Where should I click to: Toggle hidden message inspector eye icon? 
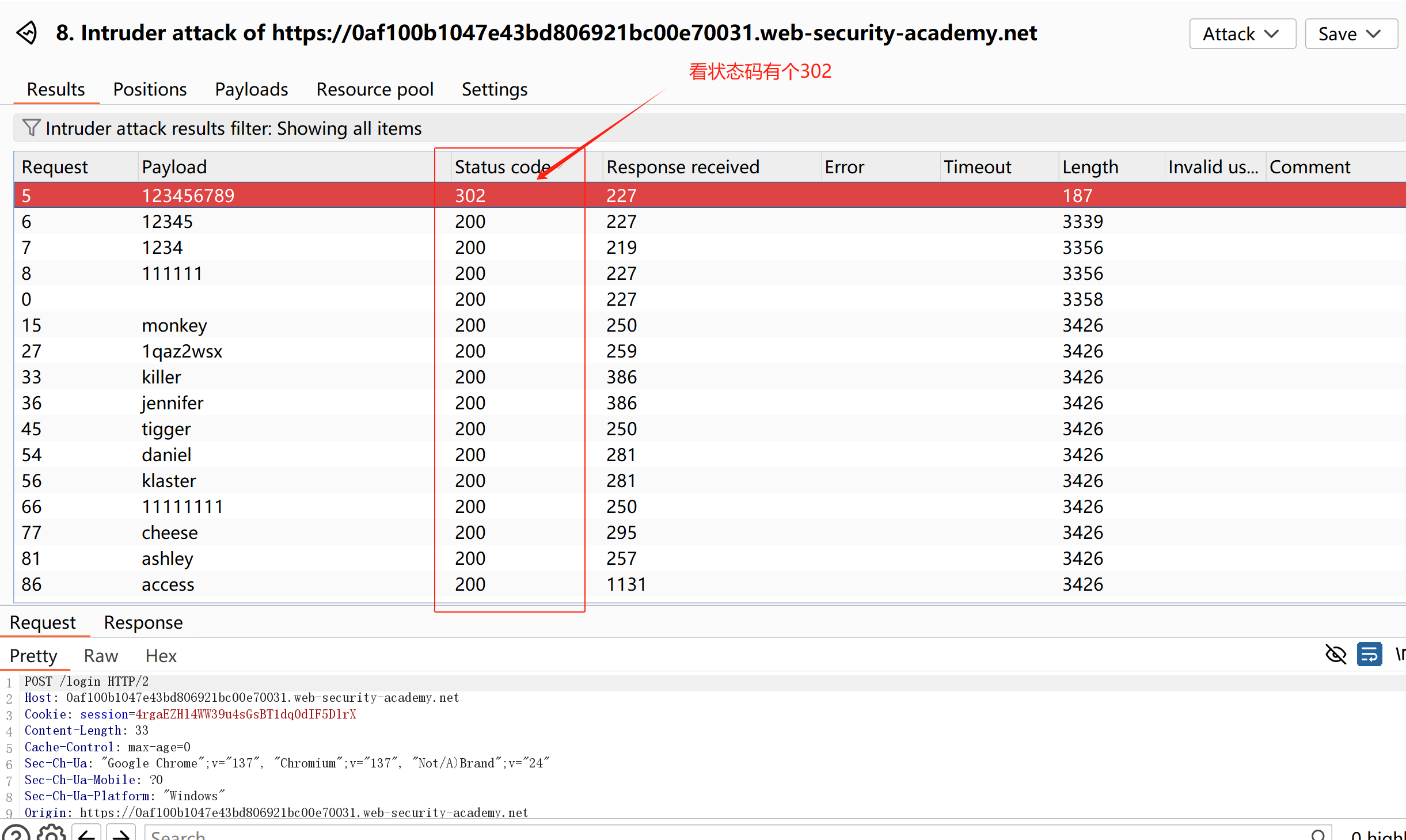tap(1336, 655)
